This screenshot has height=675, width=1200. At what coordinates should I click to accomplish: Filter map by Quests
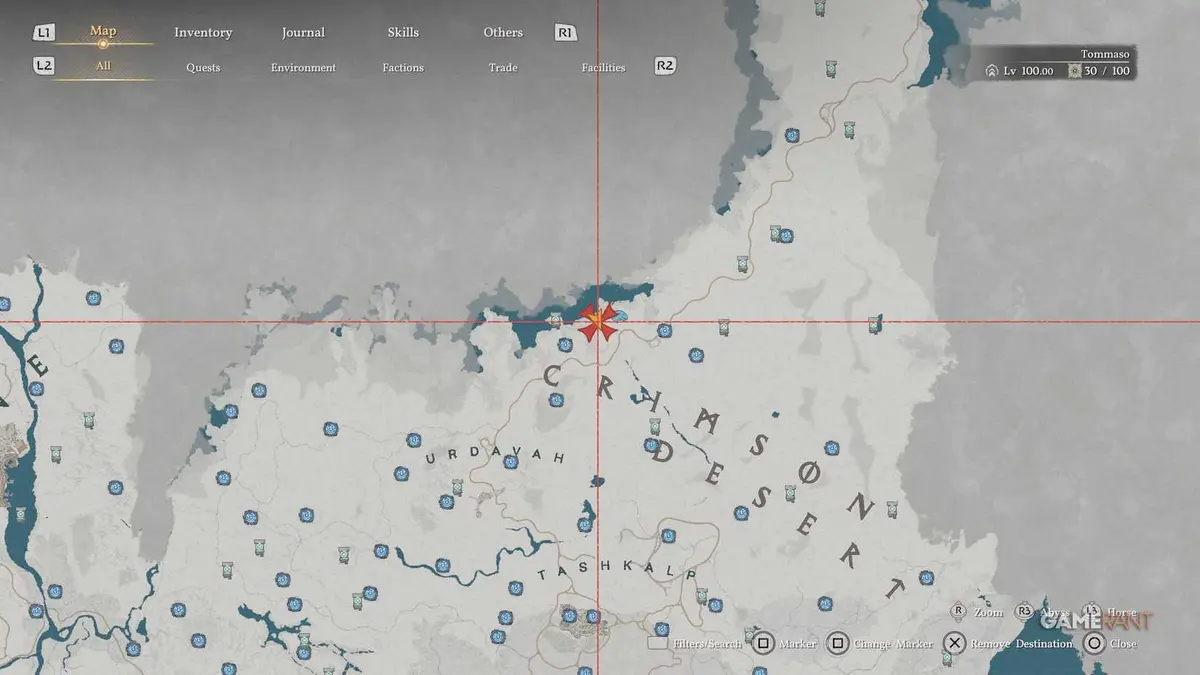pyautogui.click(x=203, y=67)
